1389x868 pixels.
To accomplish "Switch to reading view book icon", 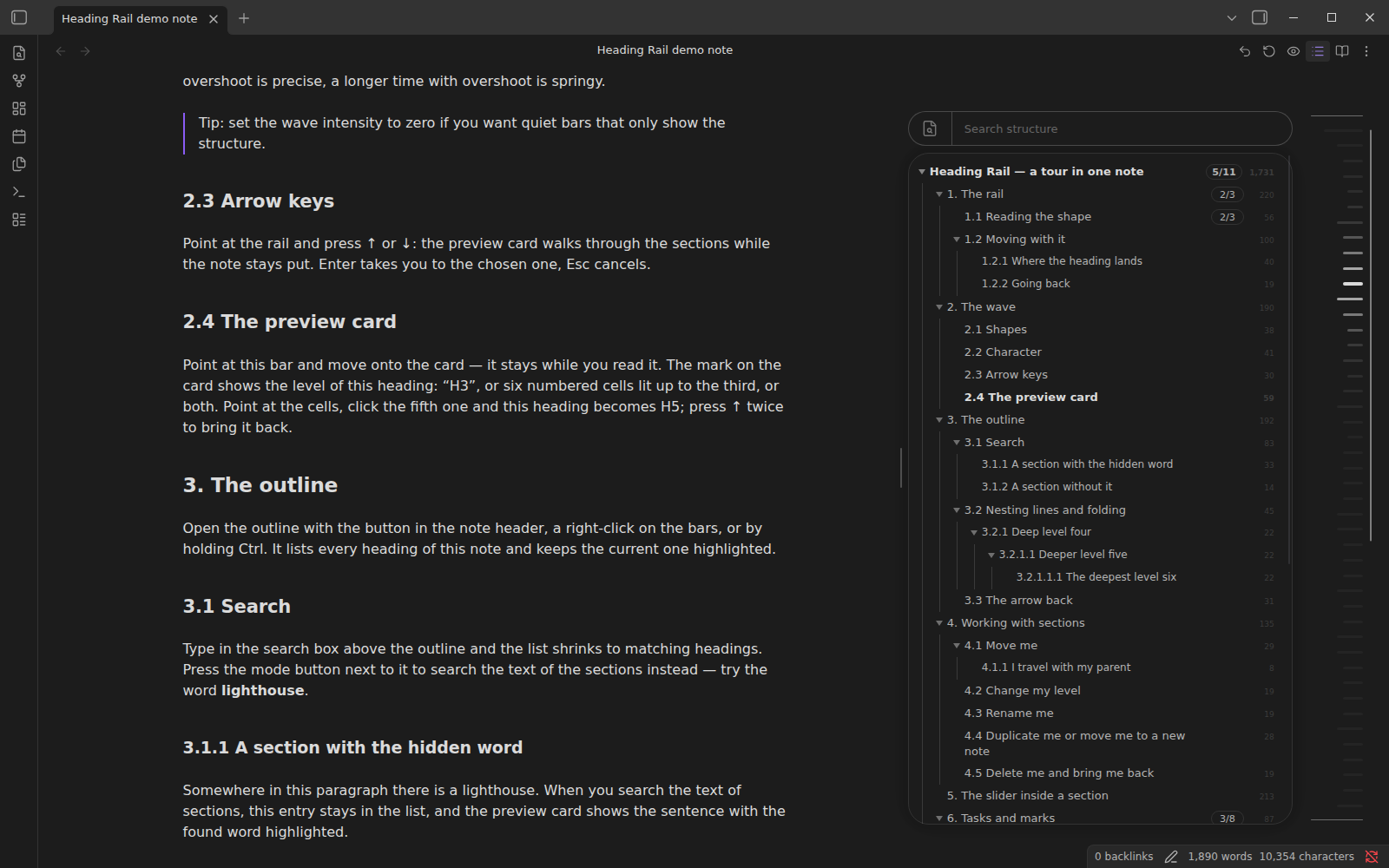I will (1342, 51).
